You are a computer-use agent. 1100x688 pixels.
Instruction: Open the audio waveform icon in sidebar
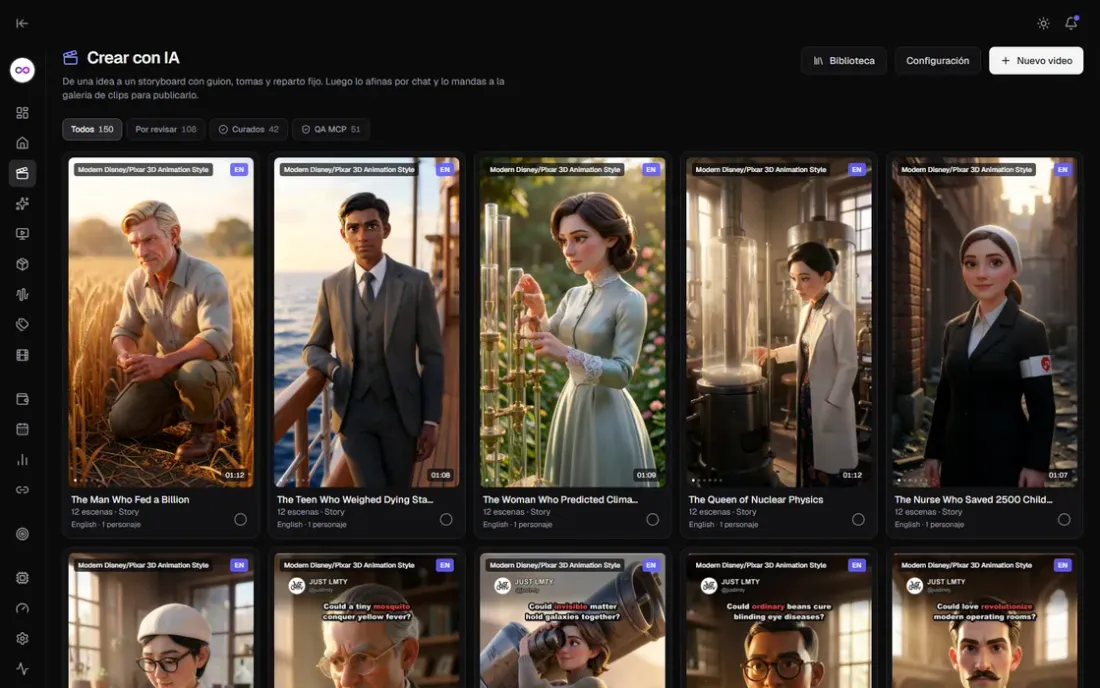tap(22, 295)
